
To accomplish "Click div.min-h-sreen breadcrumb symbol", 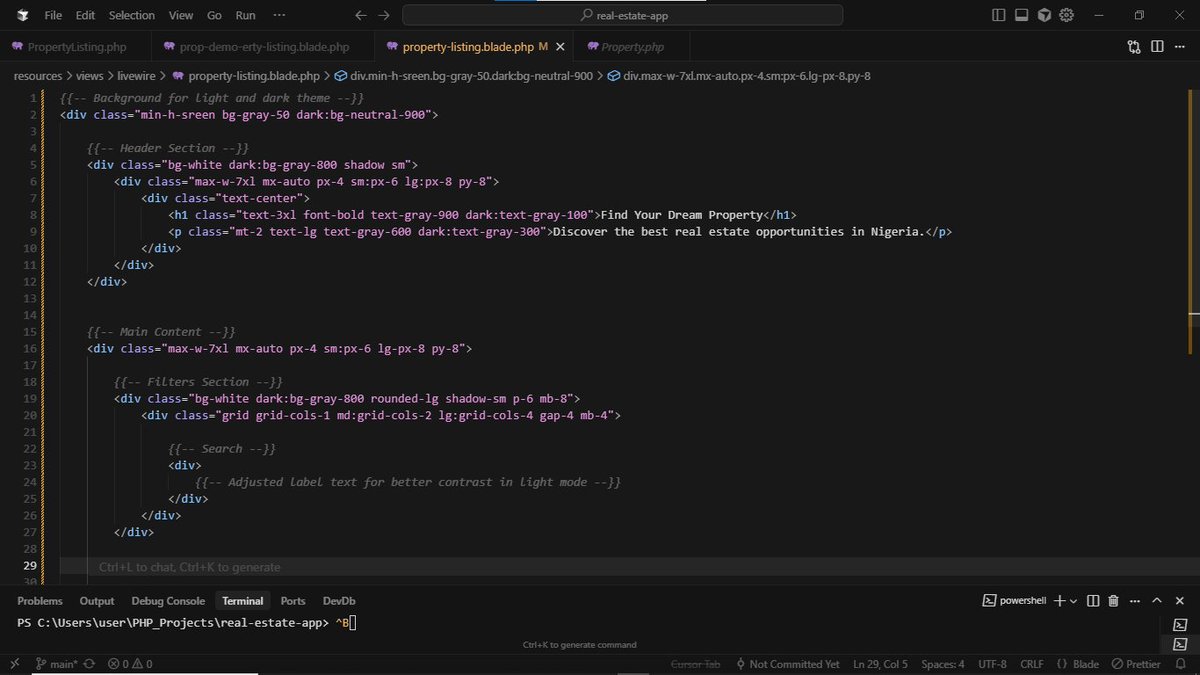I will [463, 76].
